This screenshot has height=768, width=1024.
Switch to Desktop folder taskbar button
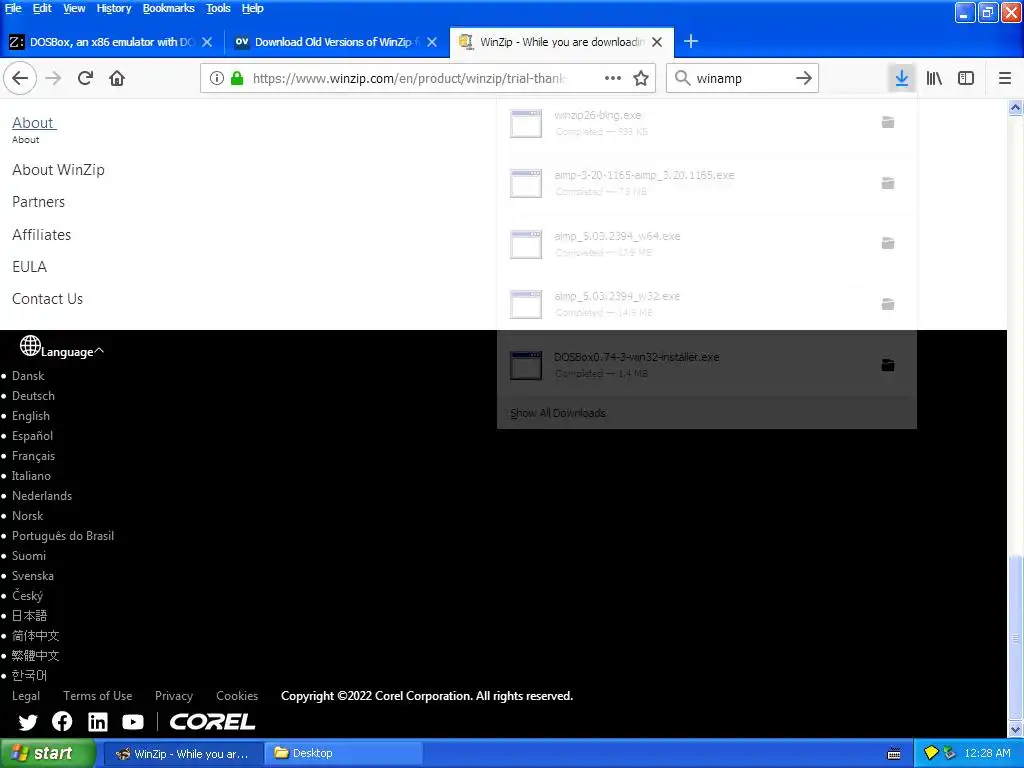343,753
